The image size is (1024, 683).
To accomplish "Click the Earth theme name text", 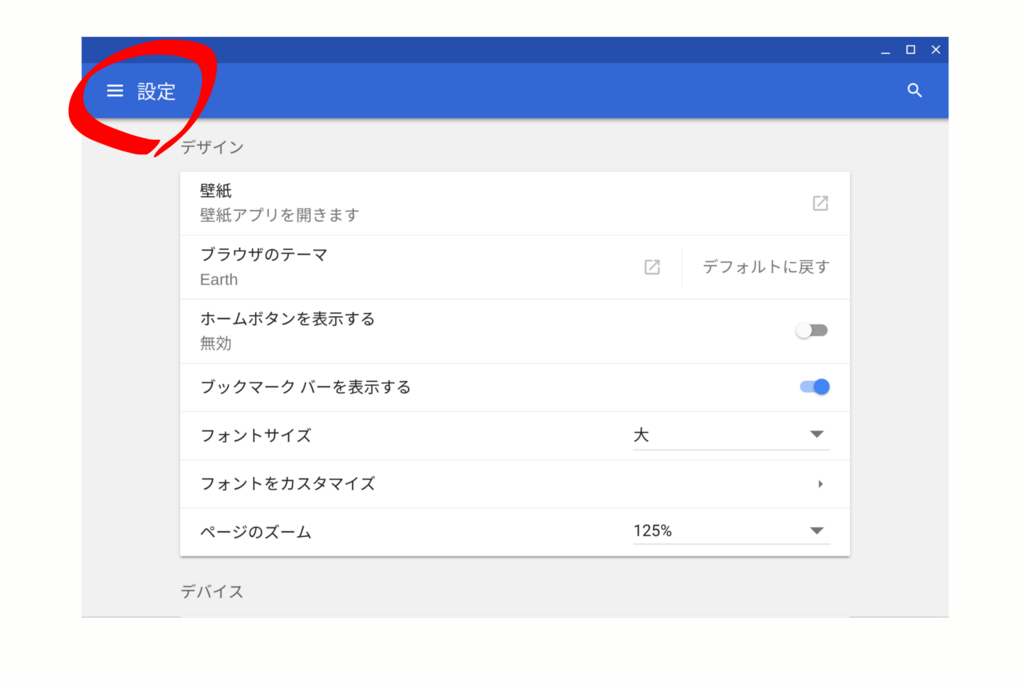I will (x=219, y=279).
